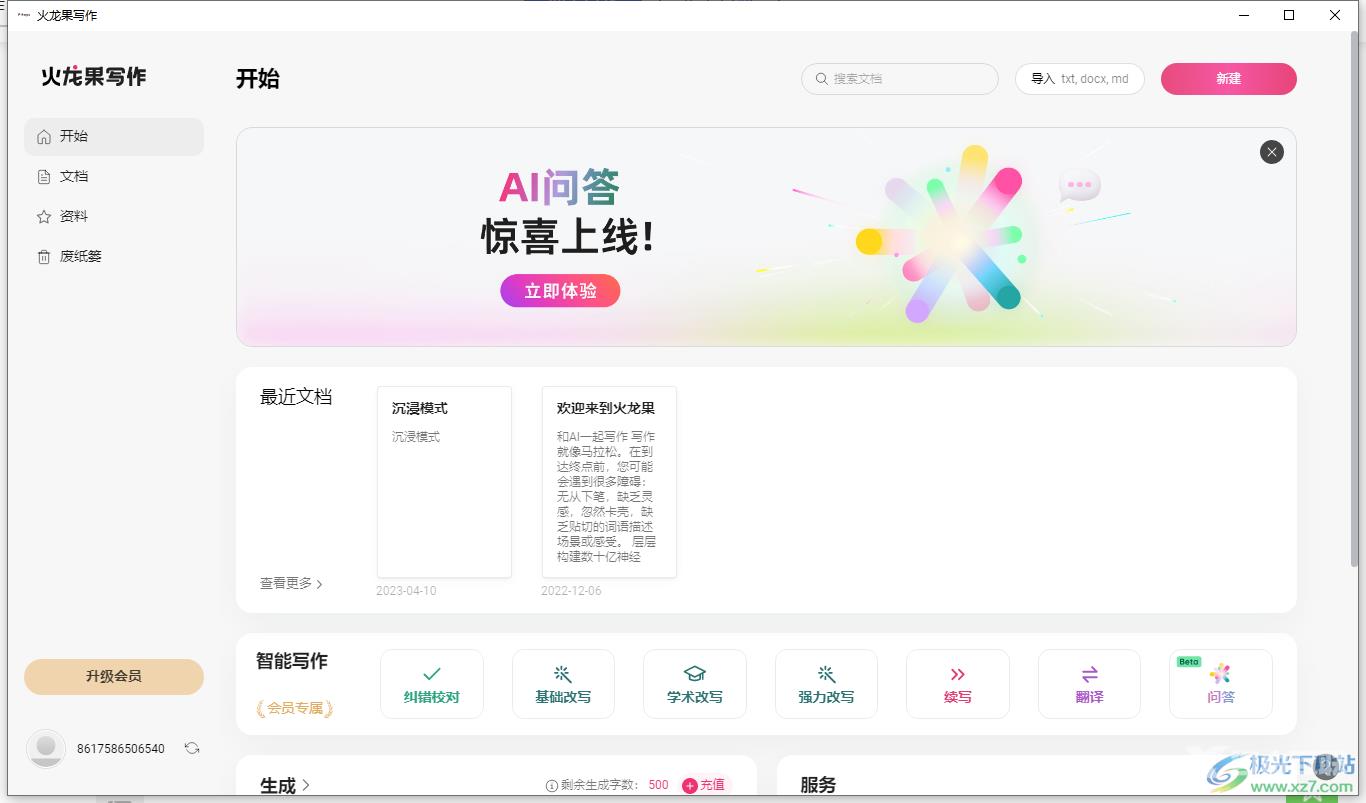Click the star icon beside 资料
The image size is (1366, 803).
44,217
